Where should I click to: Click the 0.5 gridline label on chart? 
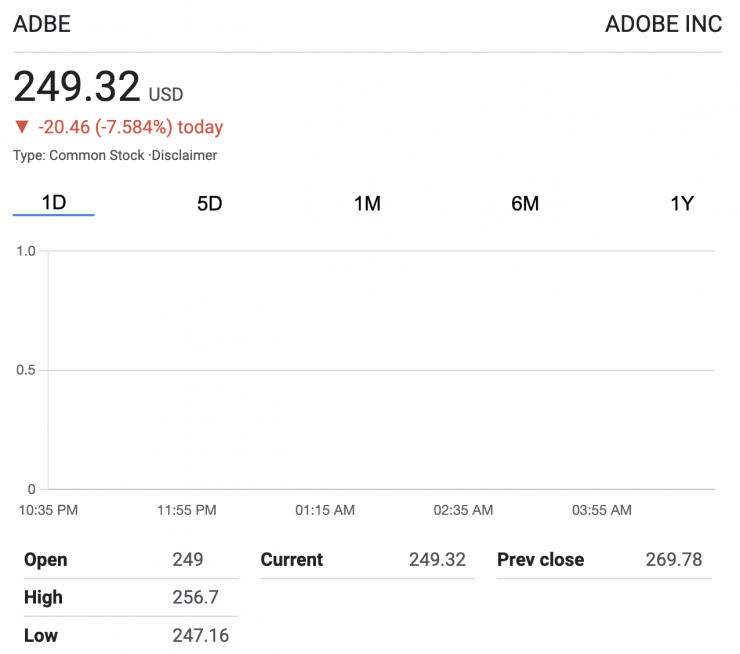(25, 370)
